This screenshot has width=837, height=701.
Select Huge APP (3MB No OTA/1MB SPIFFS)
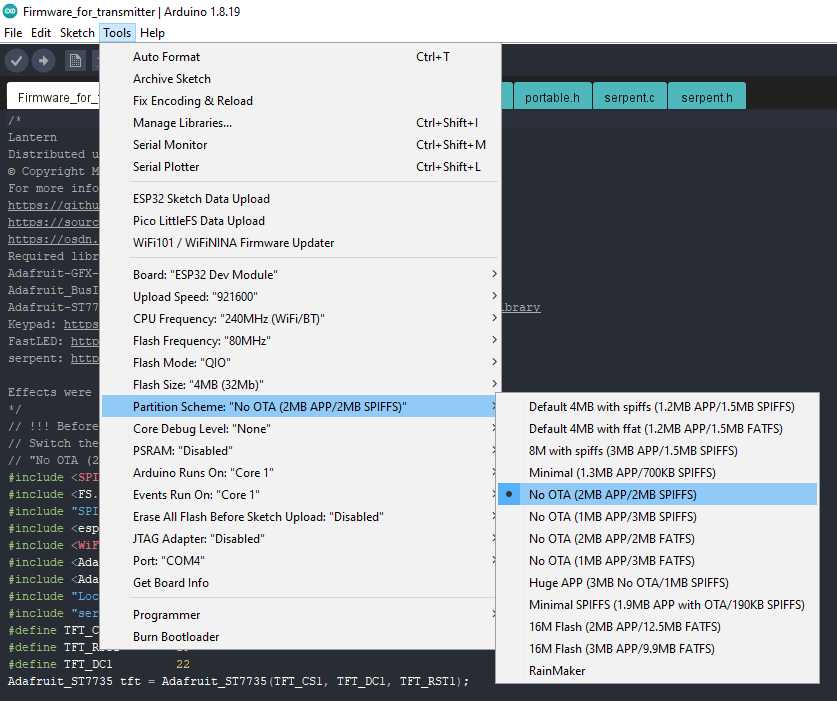(x=658, y=582)
